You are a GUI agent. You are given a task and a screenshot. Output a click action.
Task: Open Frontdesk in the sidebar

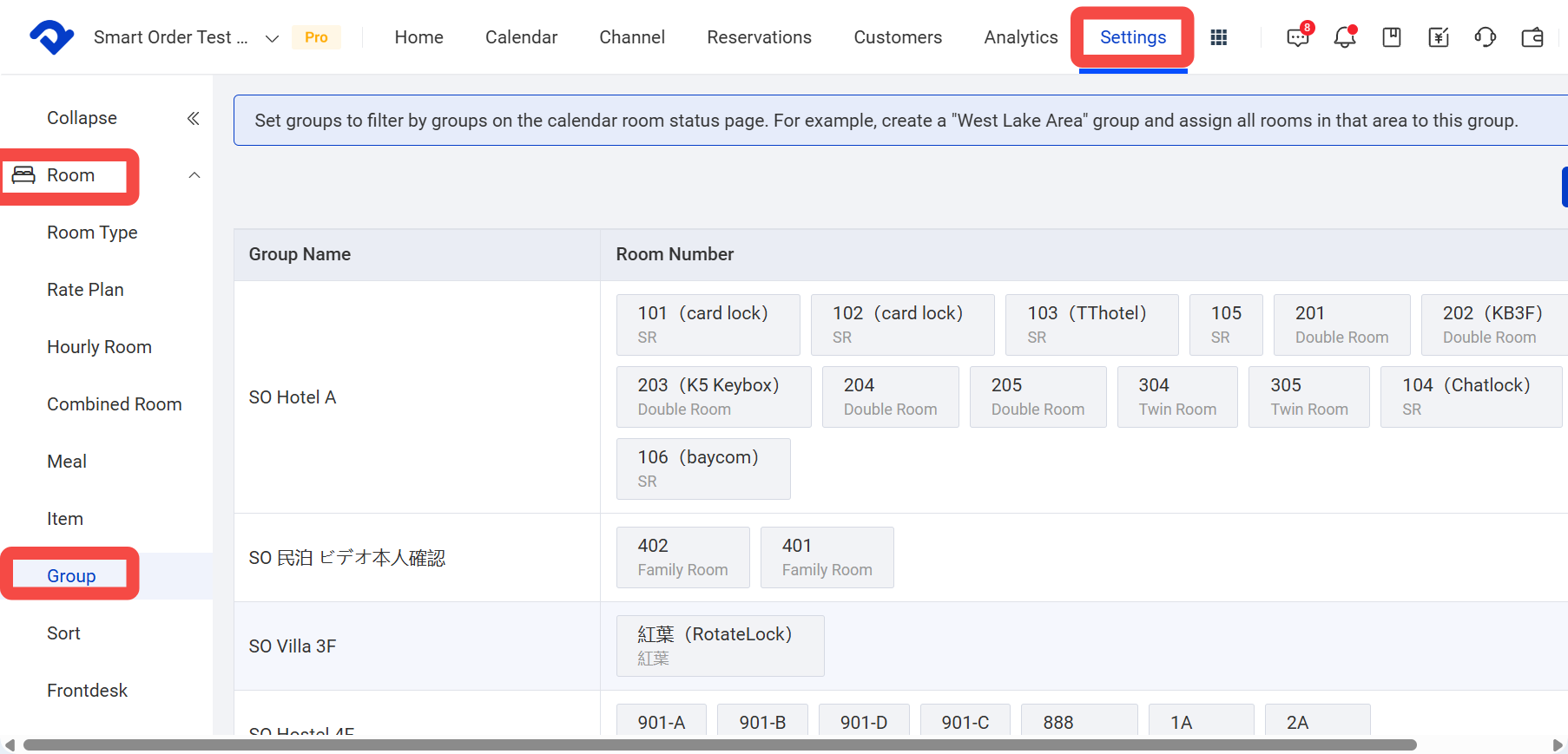(x=87, y=691)
